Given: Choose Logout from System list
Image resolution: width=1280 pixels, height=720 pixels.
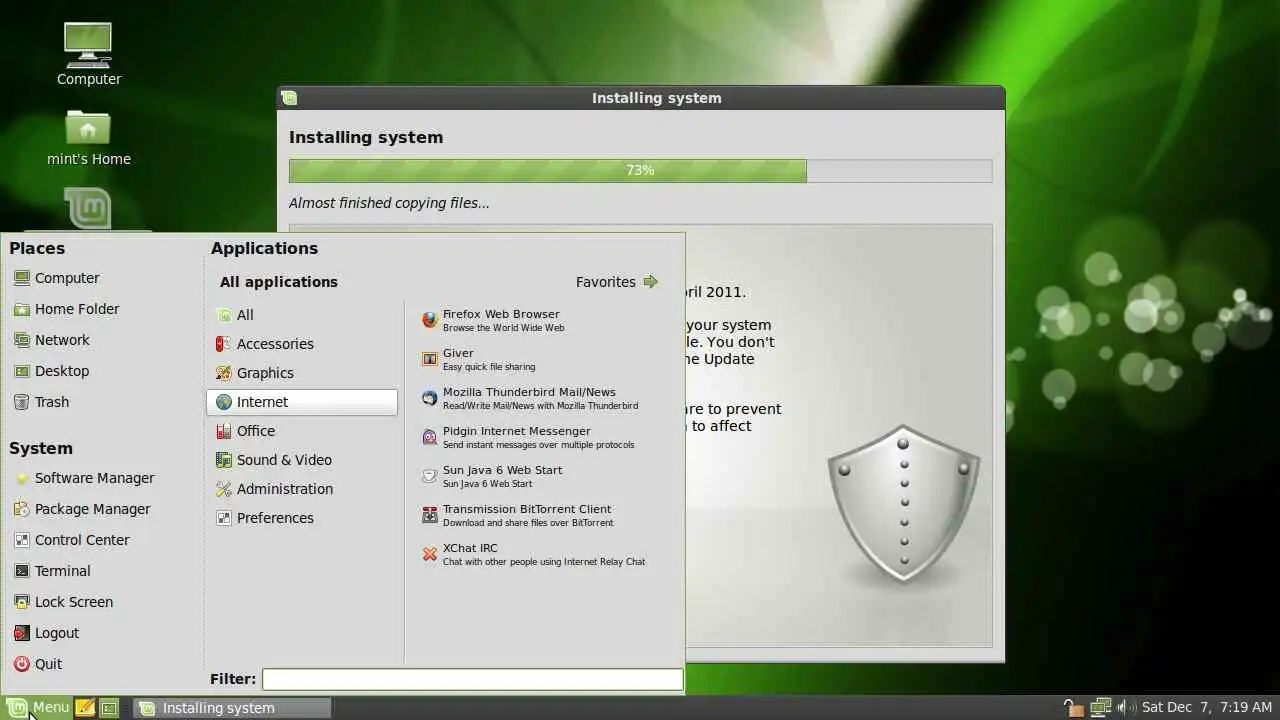Looking at the screenshot, I should coord(46,633).
